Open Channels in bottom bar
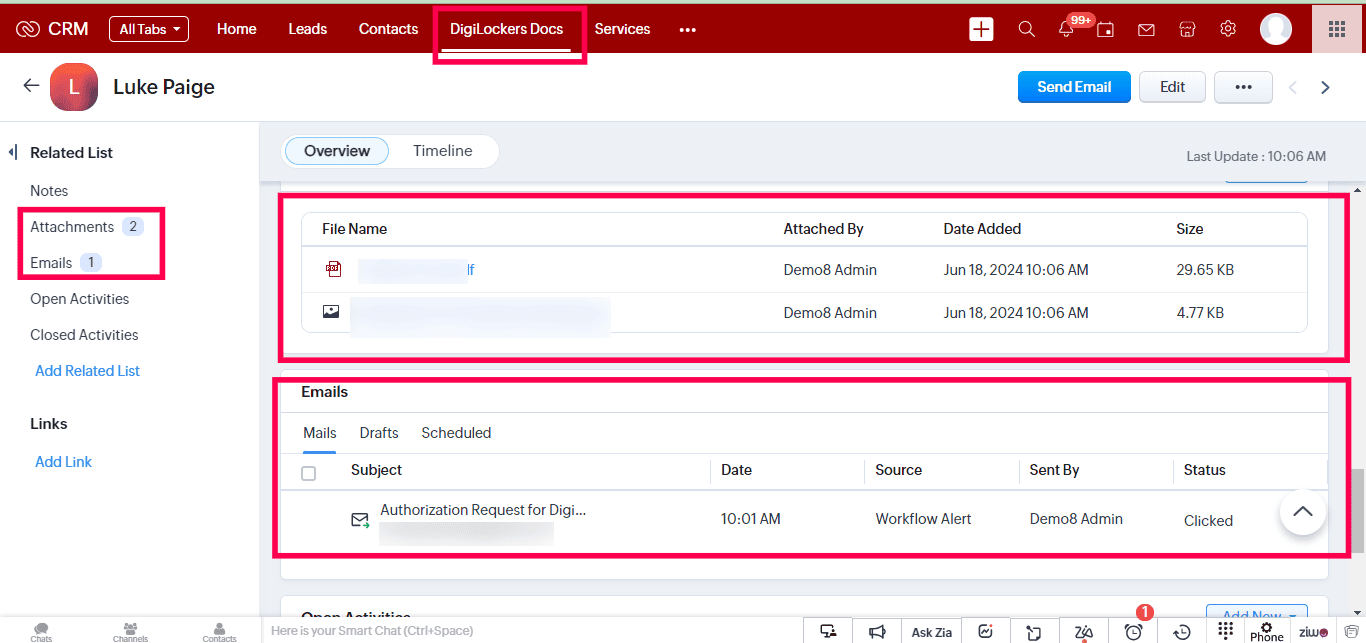 point(130,632)
